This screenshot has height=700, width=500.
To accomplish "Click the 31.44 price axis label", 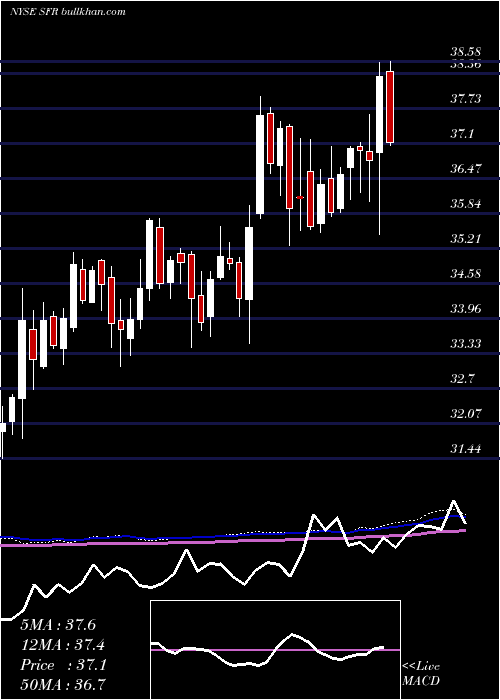I will (x=466, y=448).
